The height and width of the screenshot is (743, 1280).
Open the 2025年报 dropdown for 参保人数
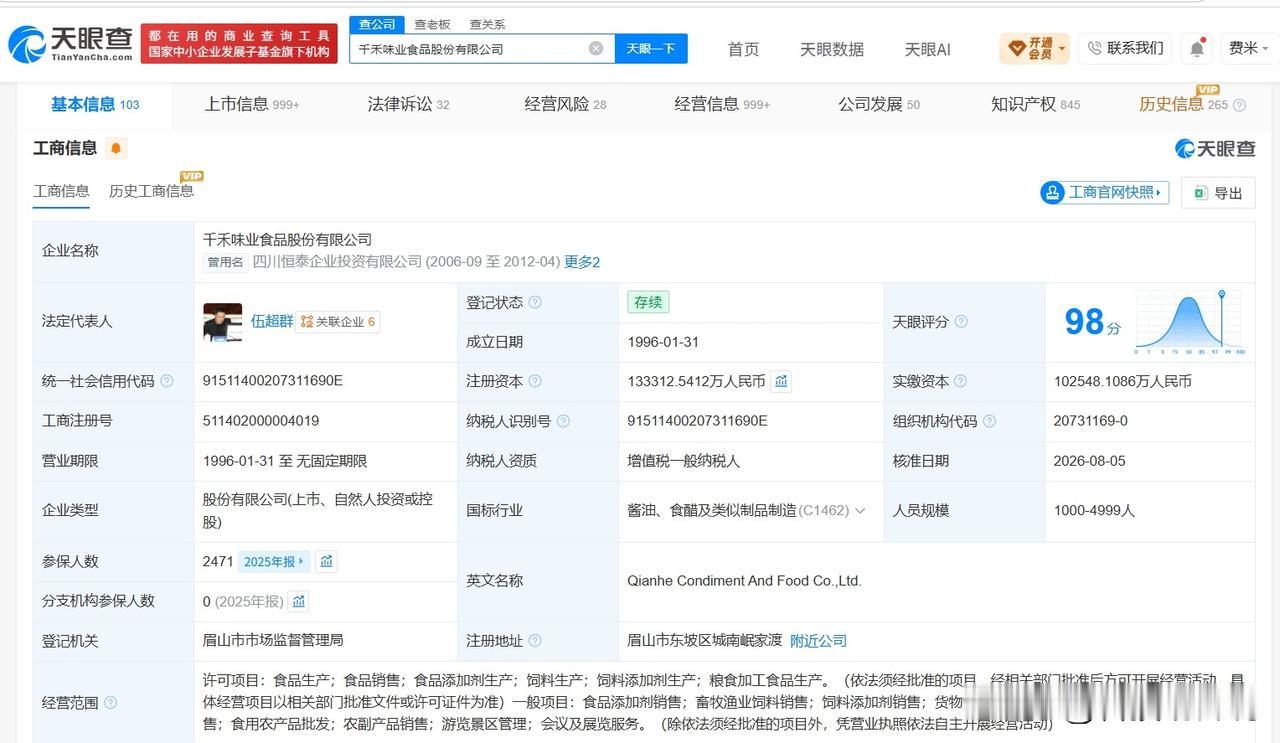[274, 561]
